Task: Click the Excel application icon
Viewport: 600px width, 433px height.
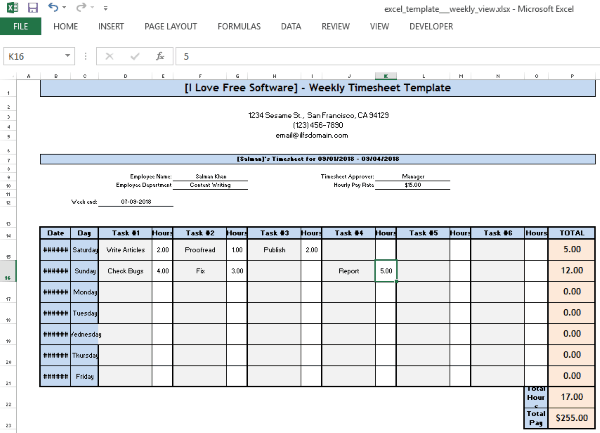Action: tap(12, 7)
